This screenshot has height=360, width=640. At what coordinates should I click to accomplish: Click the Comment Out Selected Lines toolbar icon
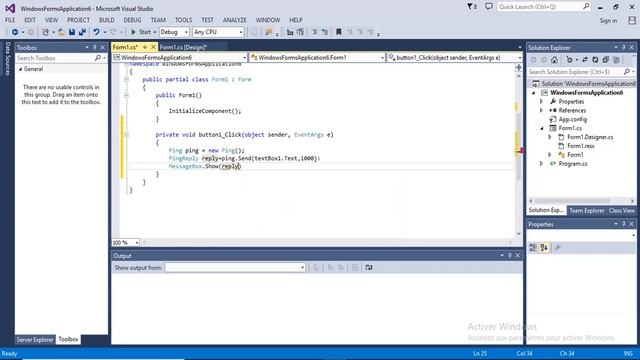pos(314,32)
